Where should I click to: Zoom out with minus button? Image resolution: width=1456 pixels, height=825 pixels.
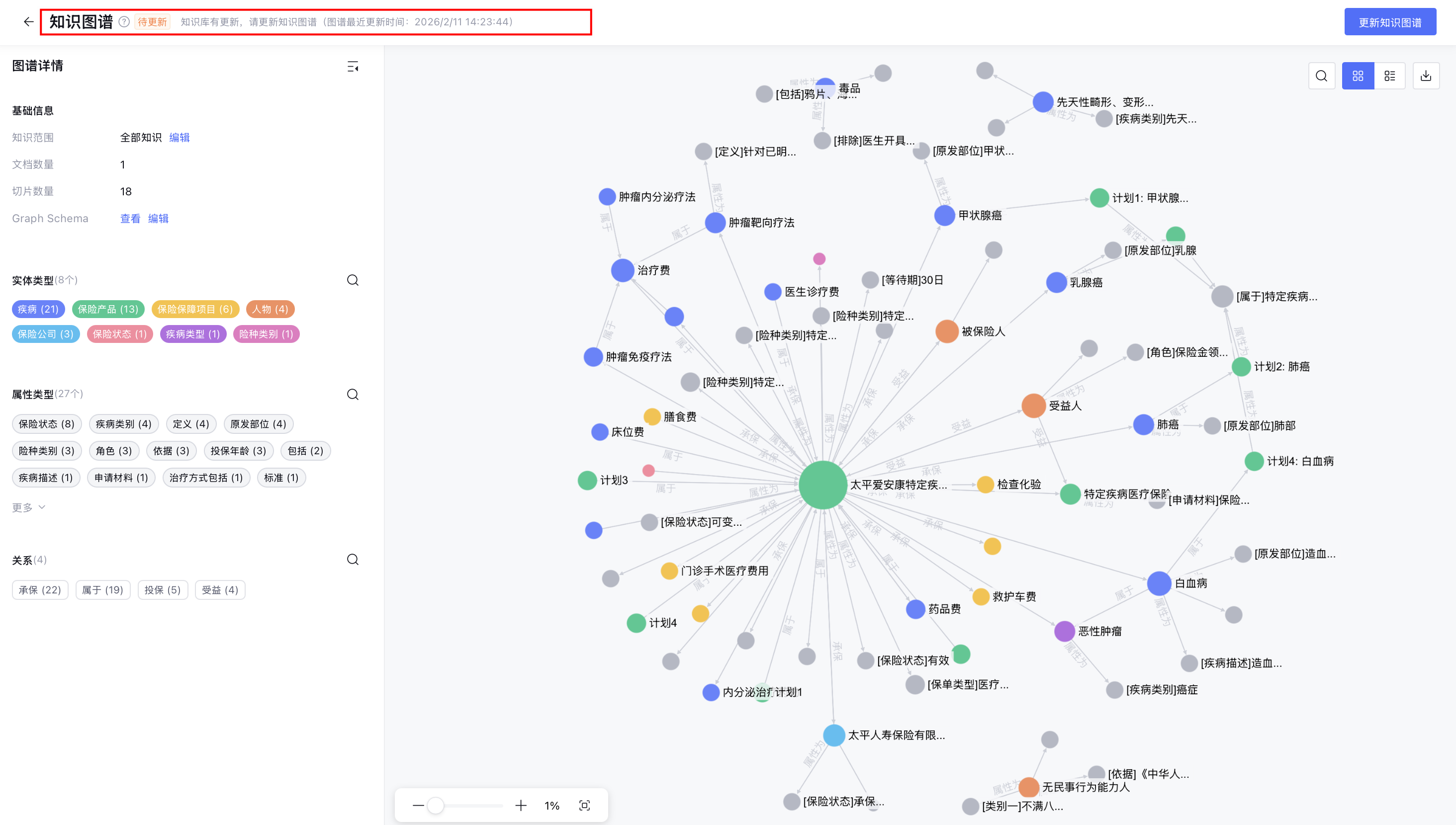pos(418,805)
